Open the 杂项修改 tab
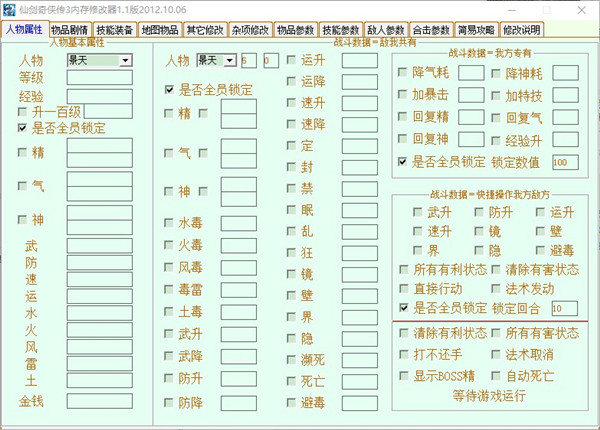Viewport: 600px width, 430px height. tap(250, 30)
